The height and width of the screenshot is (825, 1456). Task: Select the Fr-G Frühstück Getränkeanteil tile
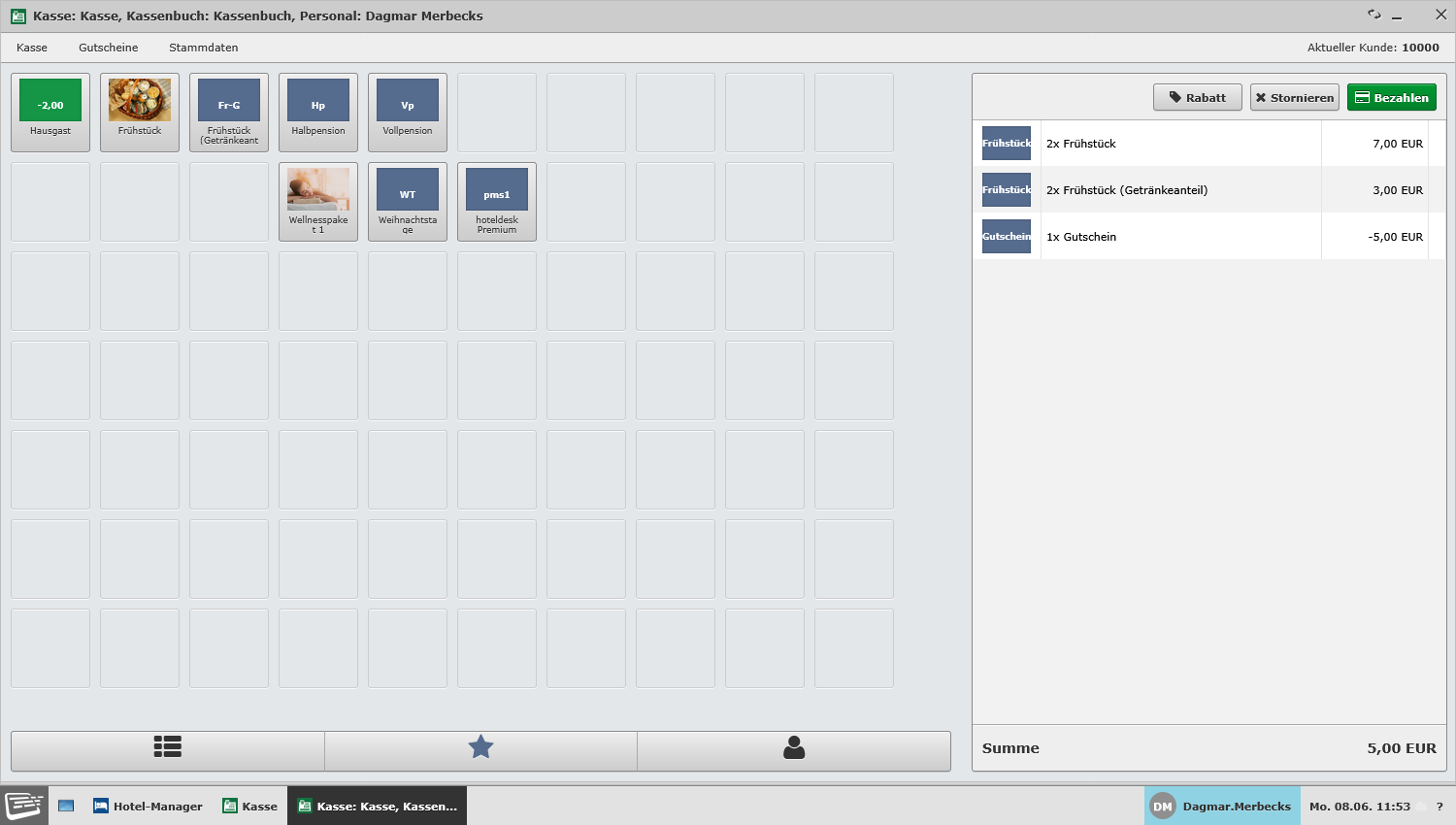tap(229, 113)
